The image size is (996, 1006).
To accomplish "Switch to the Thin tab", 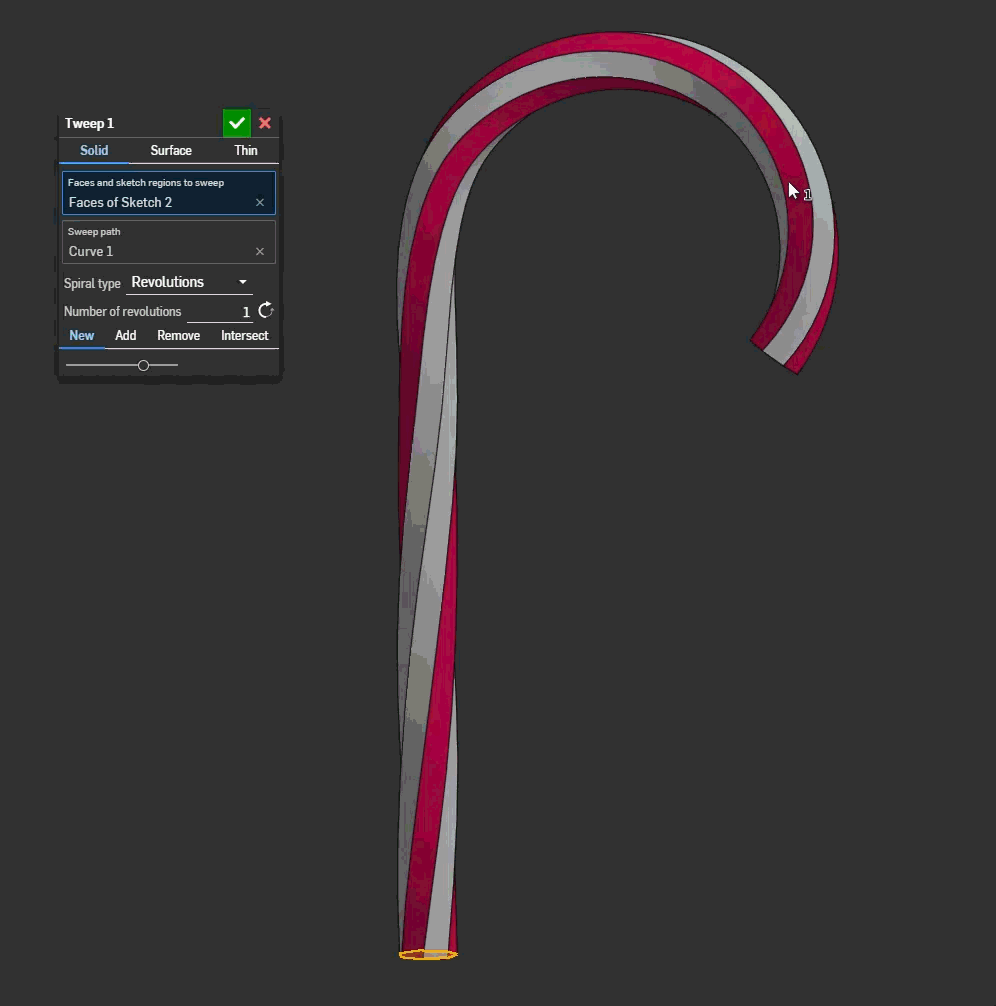I will (x=246, y=150).
